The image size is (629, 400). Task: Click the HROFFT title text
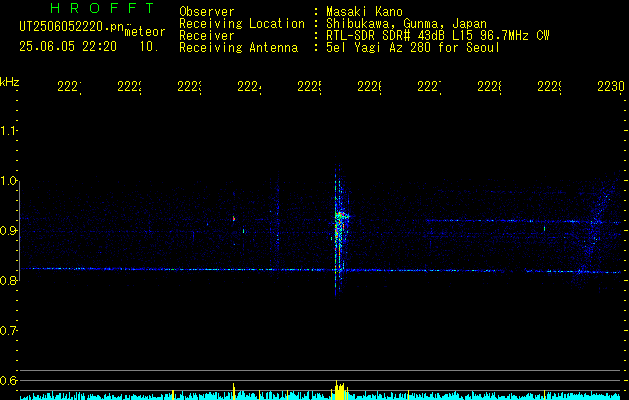tap(103, 8)
